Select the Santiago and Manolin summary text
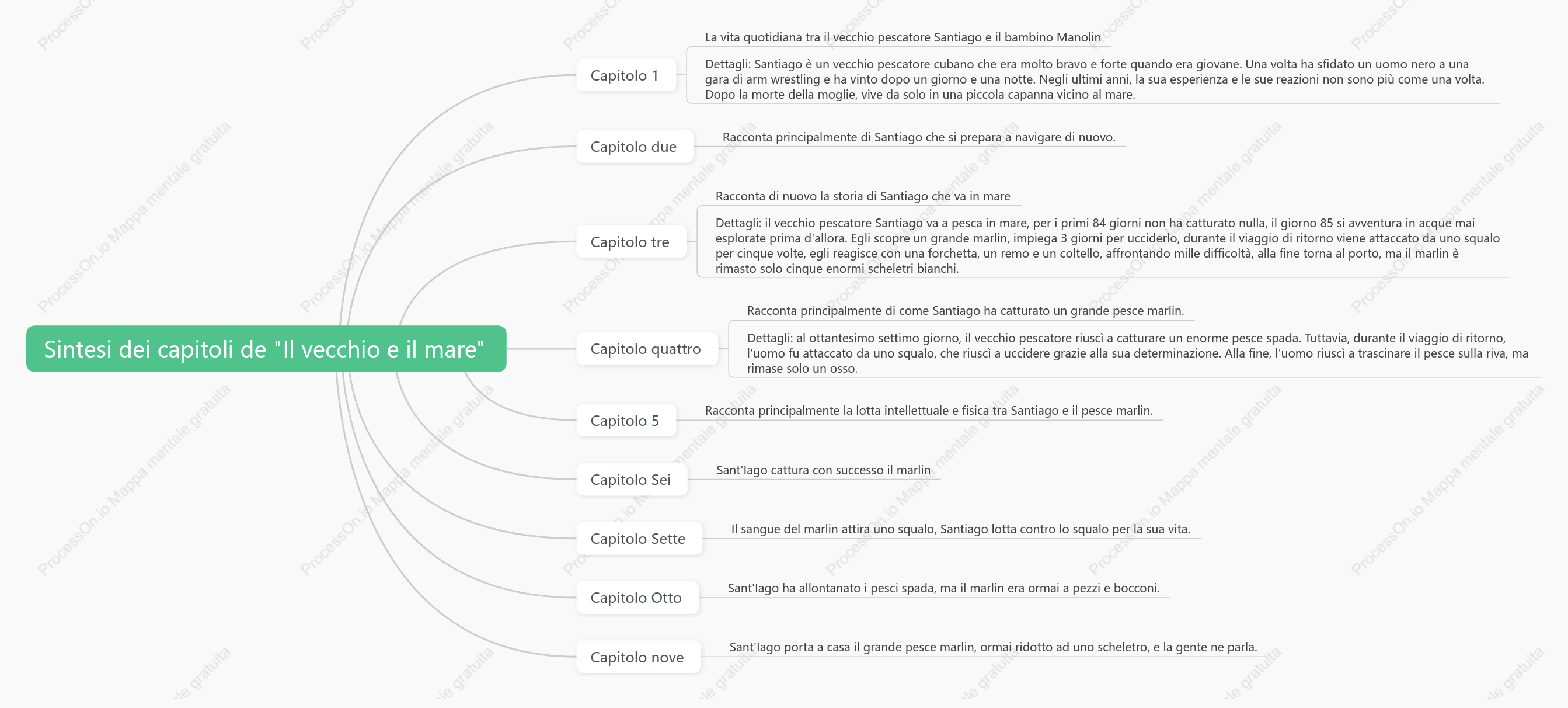Image resolution: width=1568 pixels, height=708 pixels. 902,37
